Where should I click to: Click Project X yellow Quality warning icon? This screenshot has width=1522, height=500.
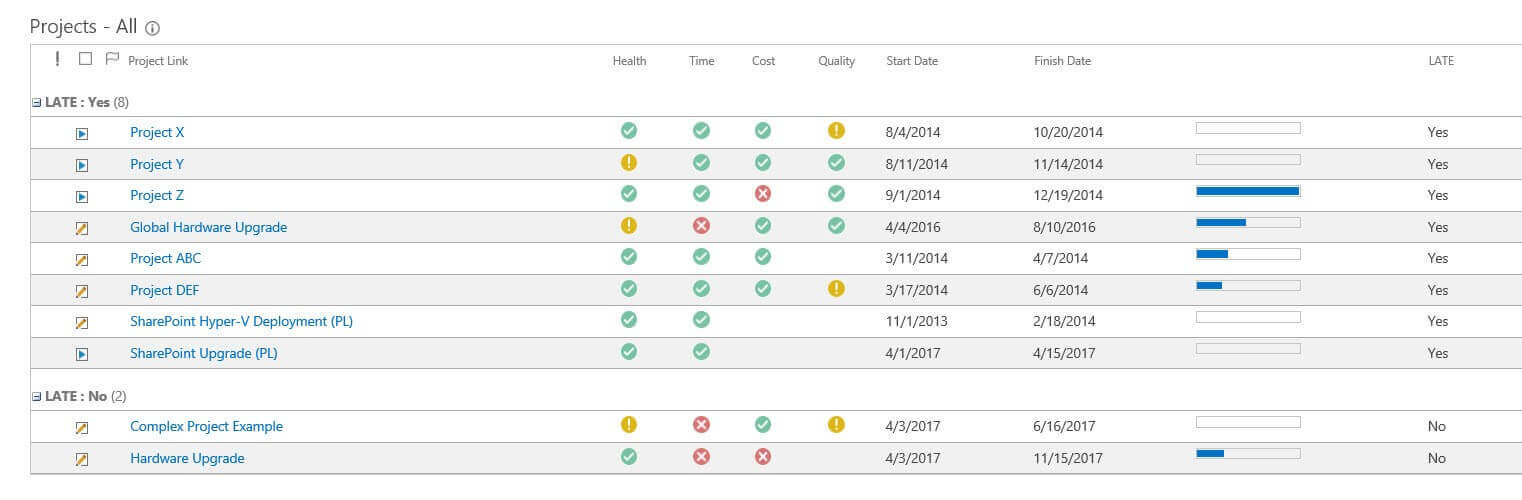[836, 130]
